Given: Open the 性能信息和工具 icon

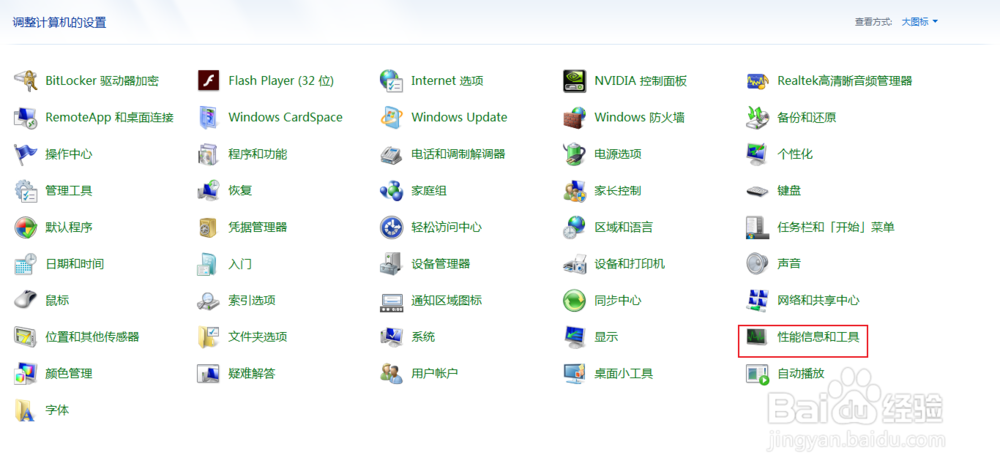Looking at the screenshot, I should coord(758,336).
